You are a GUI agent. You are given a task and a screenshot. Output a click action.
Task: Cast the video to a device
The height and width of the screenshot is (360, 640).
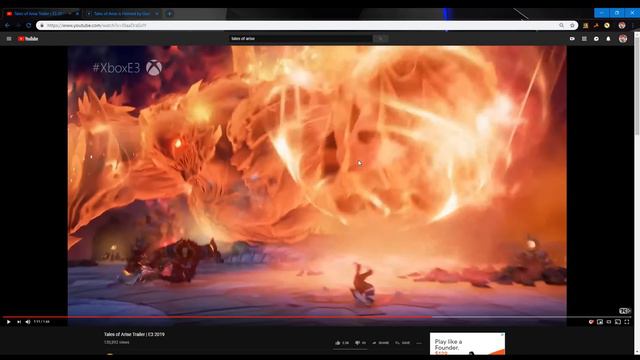[x=618, y=322]
